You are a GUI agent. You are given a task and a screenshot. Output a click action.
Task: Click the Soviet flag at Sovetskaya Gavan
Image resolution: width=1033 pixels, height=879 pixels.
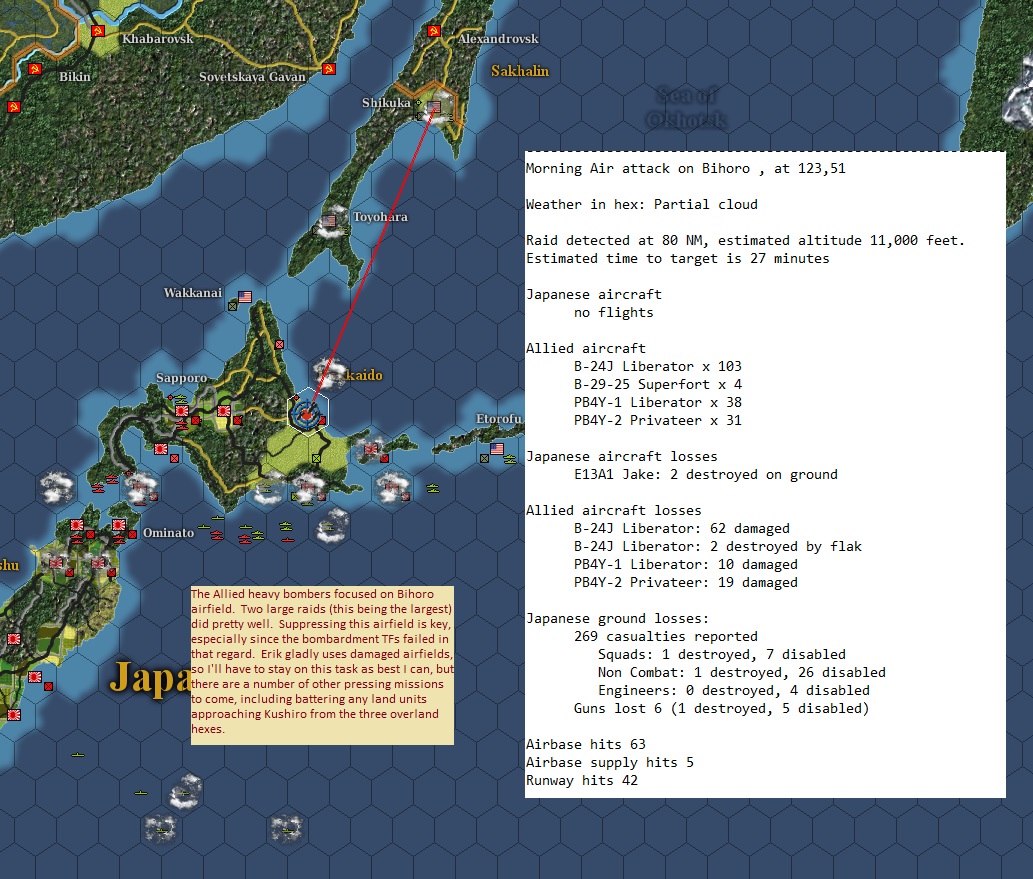coord(329,69)
